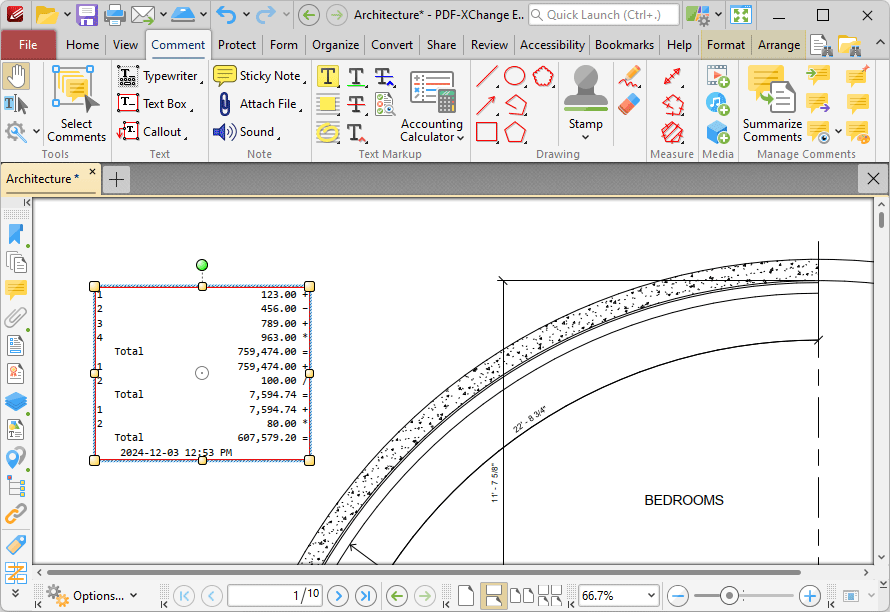Click the Summarize Comments icon
Image resolution: width=890 pixels, height=612 pixels.
point(772,89)
